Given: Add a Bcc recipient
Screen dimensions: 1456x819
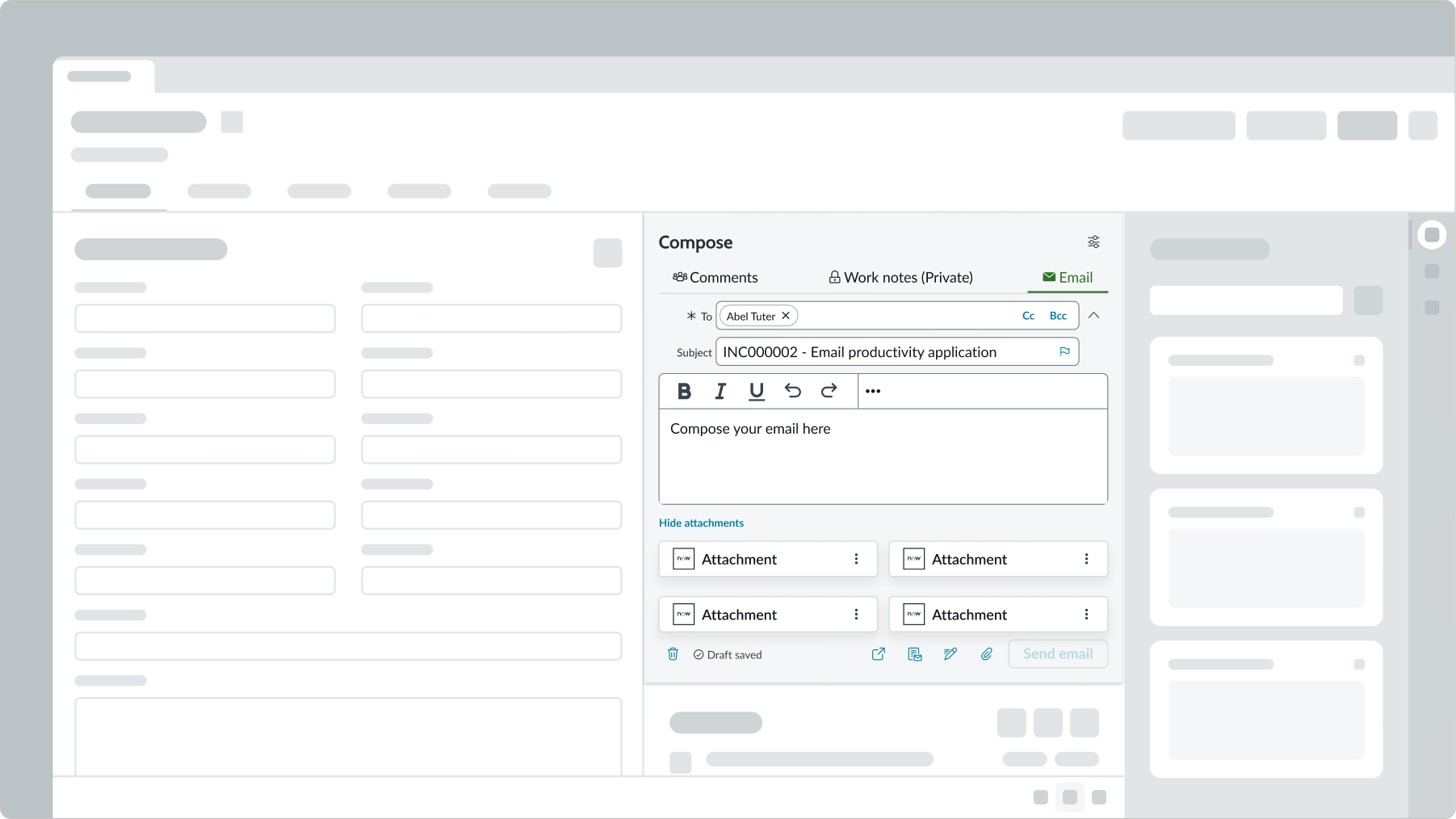Looking at the screenshot, I should click(x=1058, y=316).
